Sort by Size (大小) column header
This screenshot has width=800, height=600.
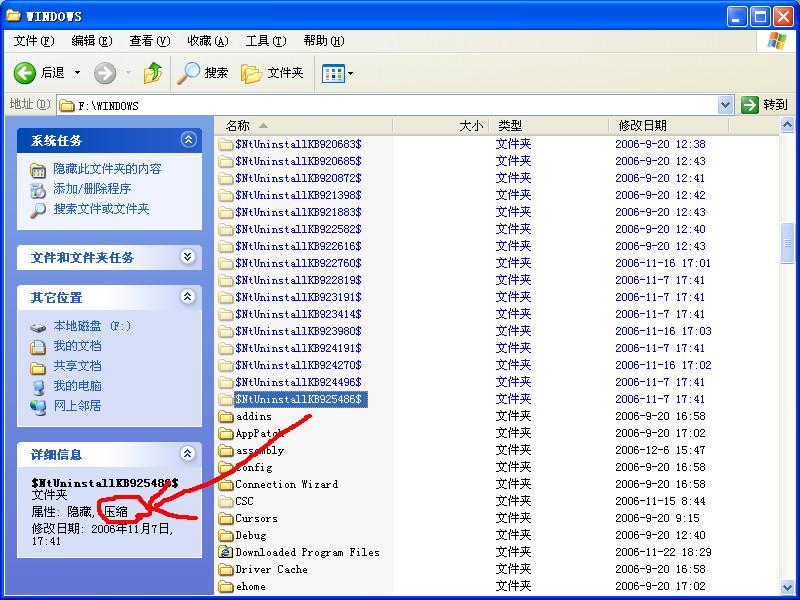click(441, 126)
